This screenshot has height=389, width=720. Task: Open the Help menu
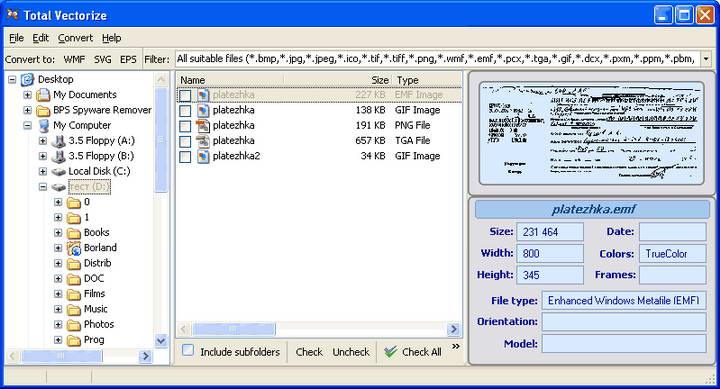pyautogui.click(x=112, y=38)
